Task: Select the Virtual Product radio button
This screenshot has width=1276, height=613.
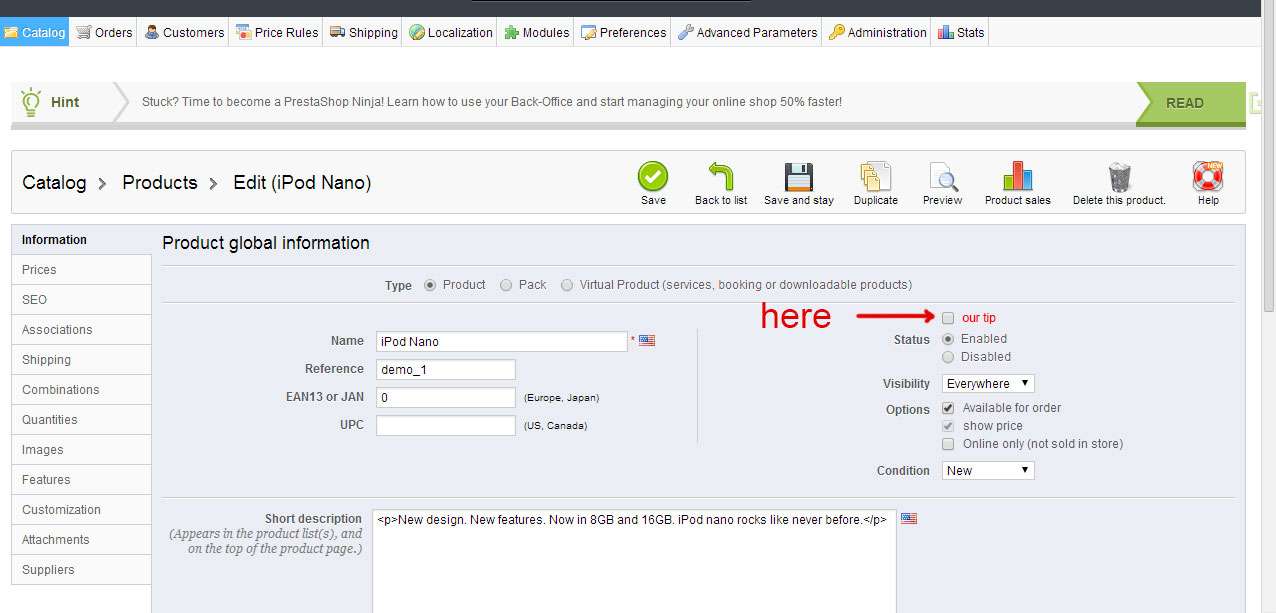Action: 567,285
